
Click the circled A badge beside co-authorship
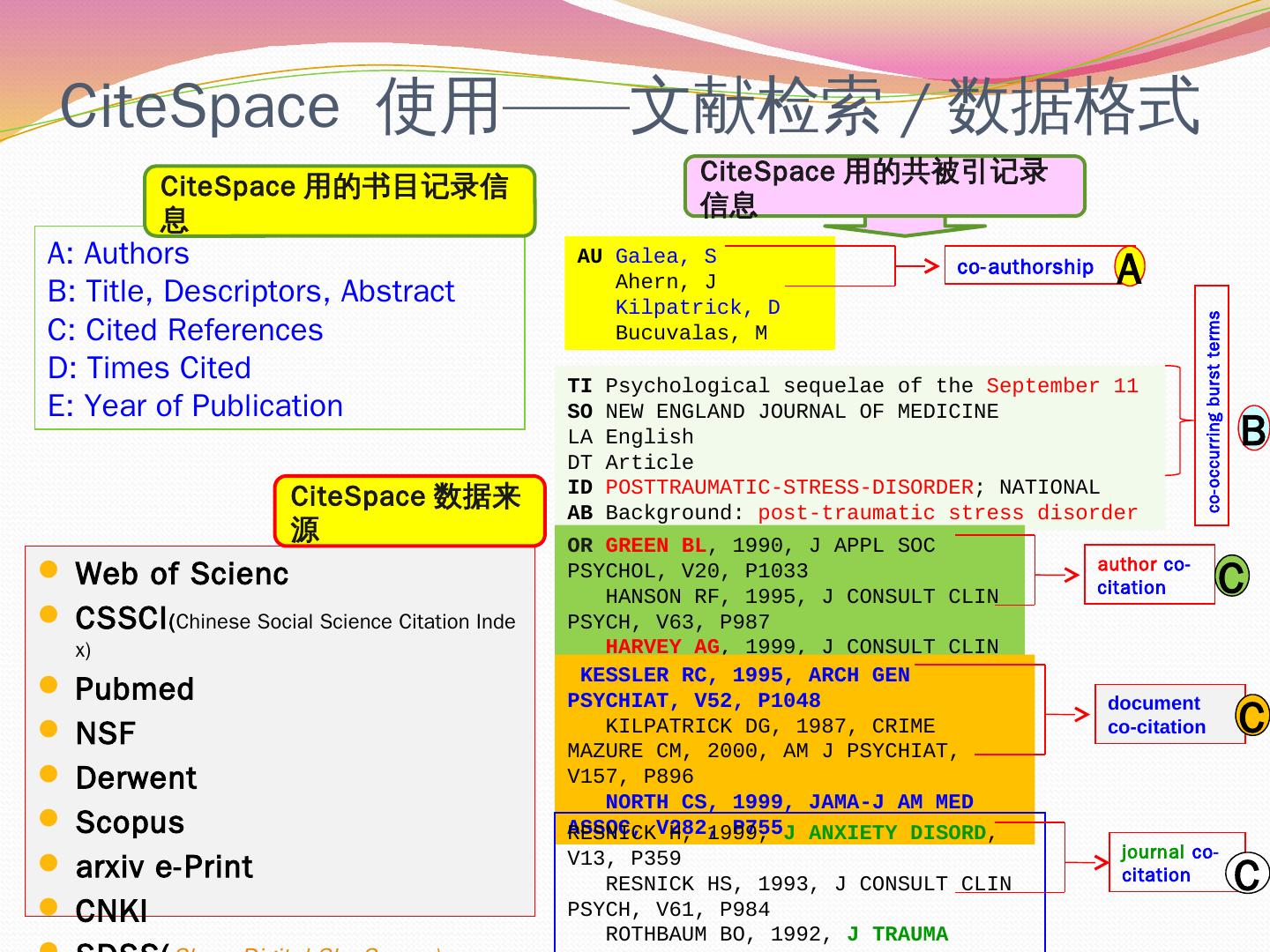1129,267
